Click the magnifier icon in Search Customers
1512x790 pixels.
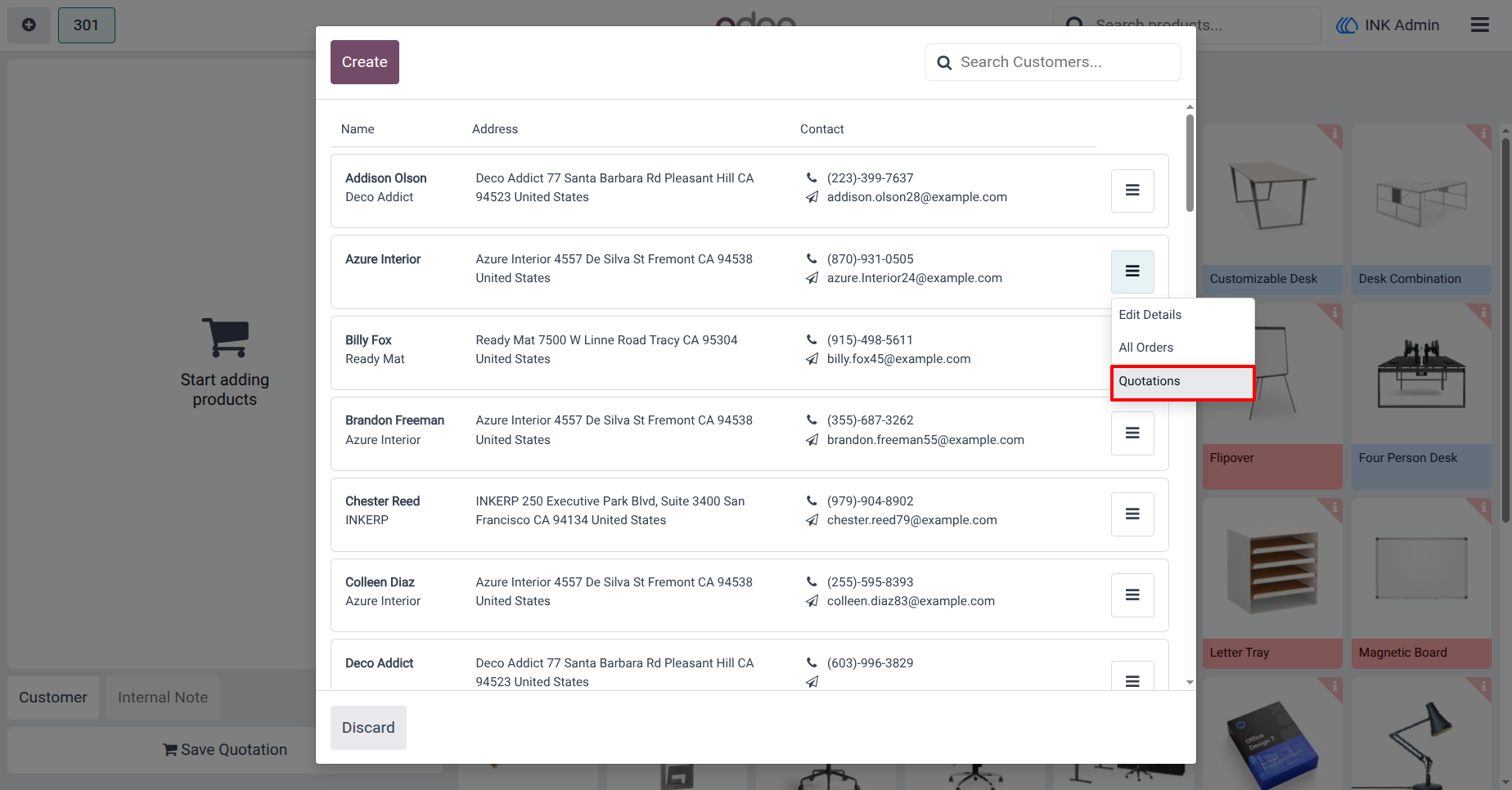[x=944, y=63]
